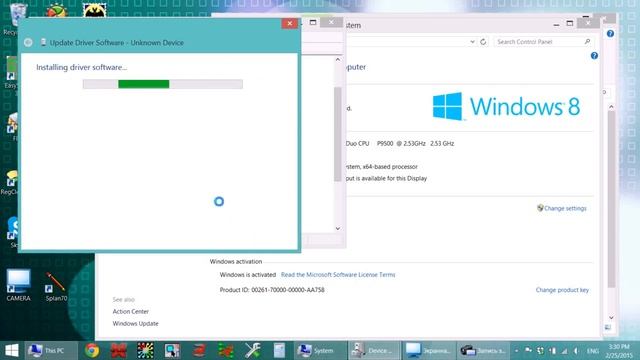Select the Product ID text
The width and height of the screenshot is (640, 360).
[x=272, y=290]
